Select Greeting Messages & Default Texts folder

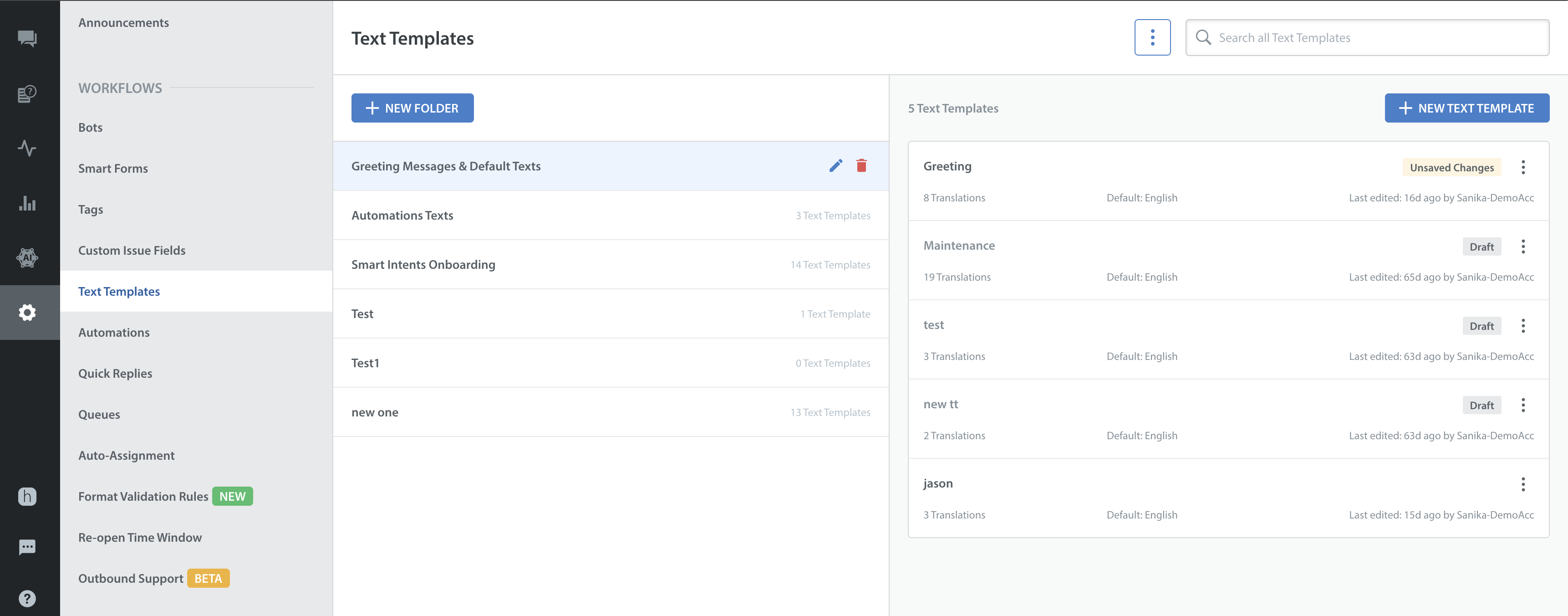click(611, 166)
